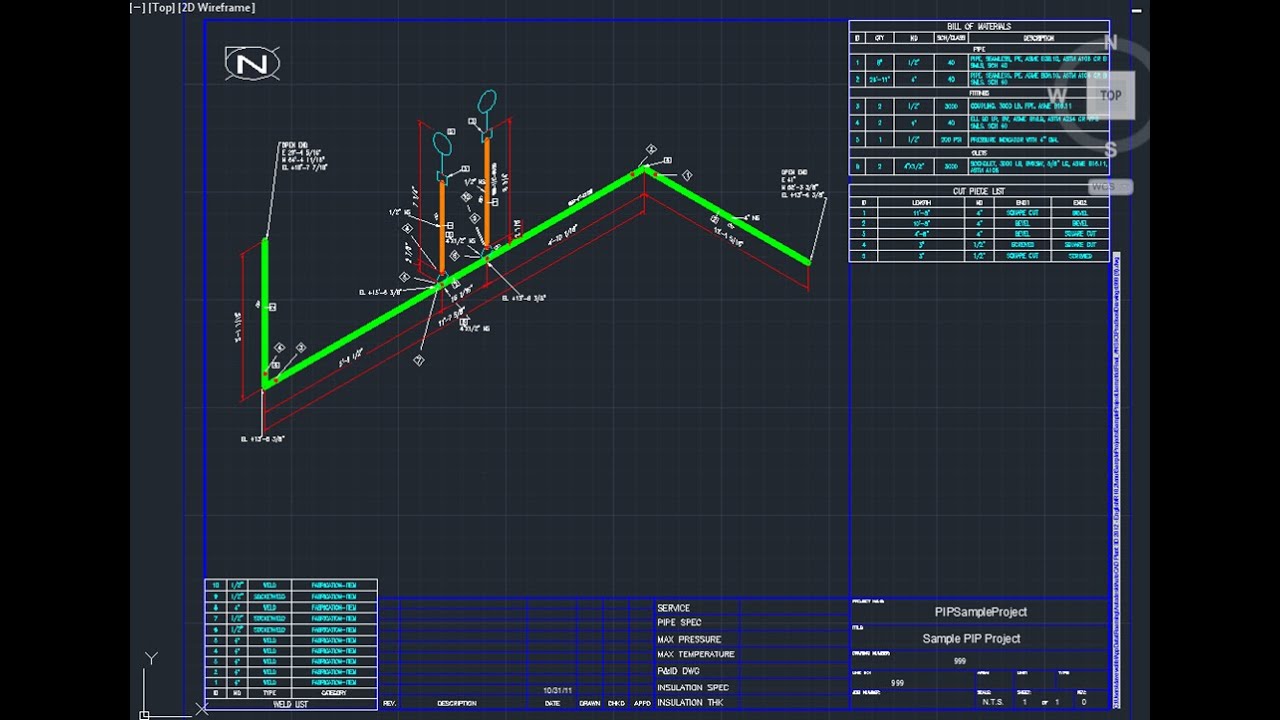The width and height of the screenshot is (1280, 720).
Task: Click the S compass letter on ViewCube
Action: click(x=1110, y=150)
